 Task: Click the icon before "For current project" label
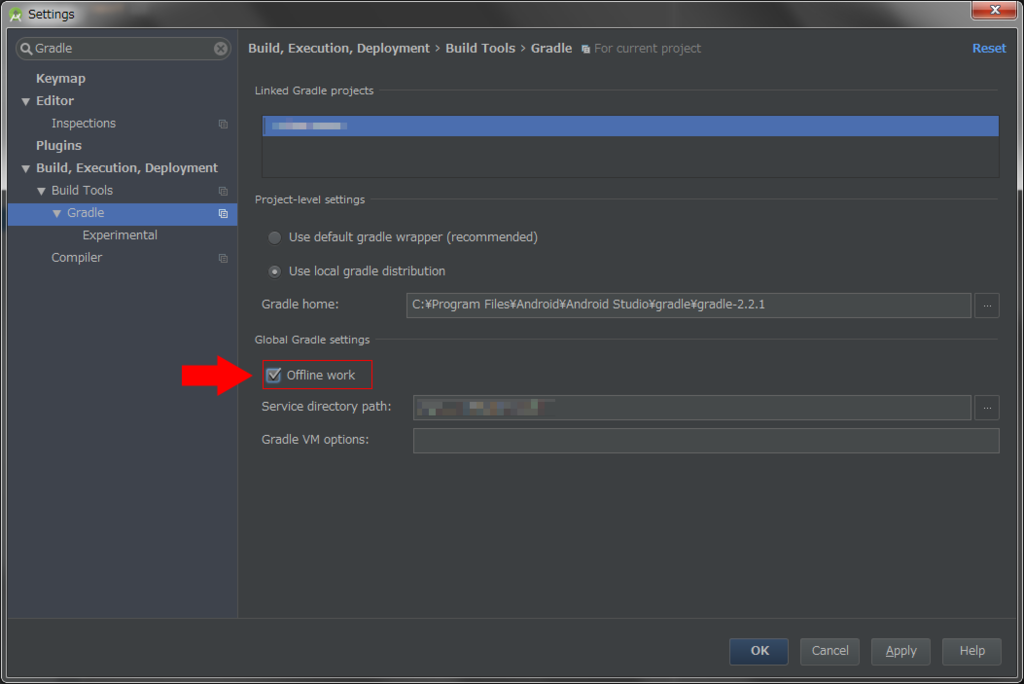(587, 48)
